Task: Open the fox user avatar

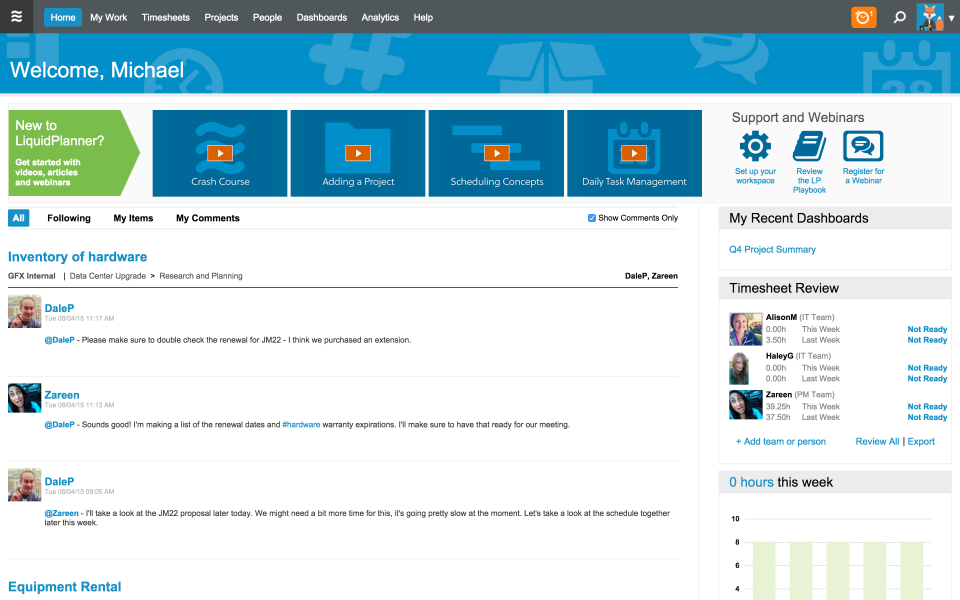Action: (929, 17)
